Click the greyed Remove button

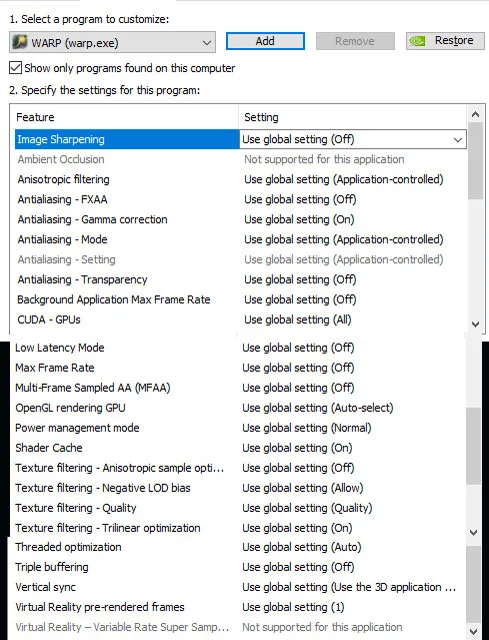[355, 41]
